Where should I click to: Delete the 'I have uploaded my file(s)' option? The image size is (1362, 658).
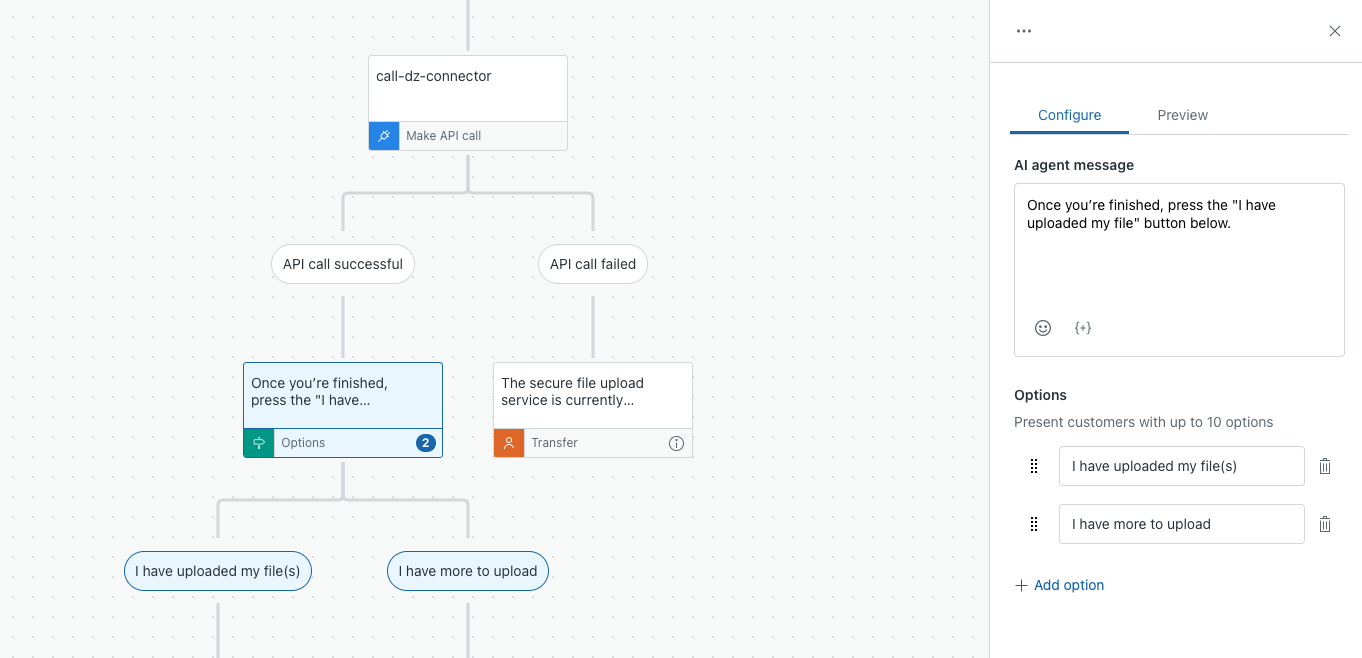click(x=1325, y=466)
